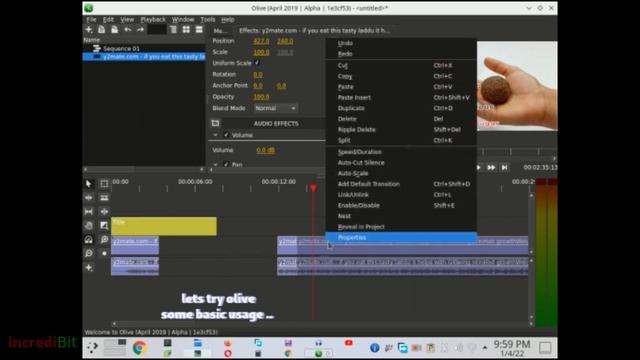Open Chrome from the taskbar
The width and height of the screenshot is (640, 360).
point(139,348)
